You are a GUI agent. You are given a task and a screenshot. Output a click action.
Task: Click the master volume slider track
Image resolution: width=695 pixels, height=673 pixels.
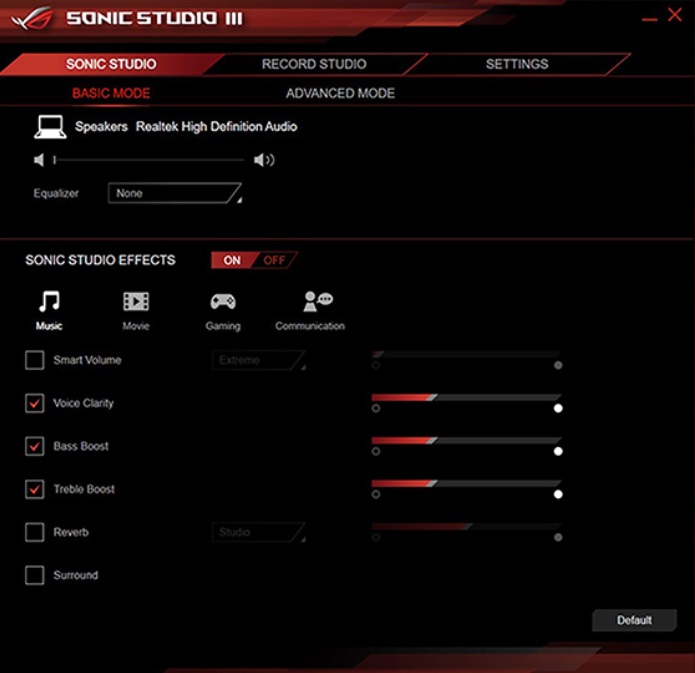(x=148, y=160)
